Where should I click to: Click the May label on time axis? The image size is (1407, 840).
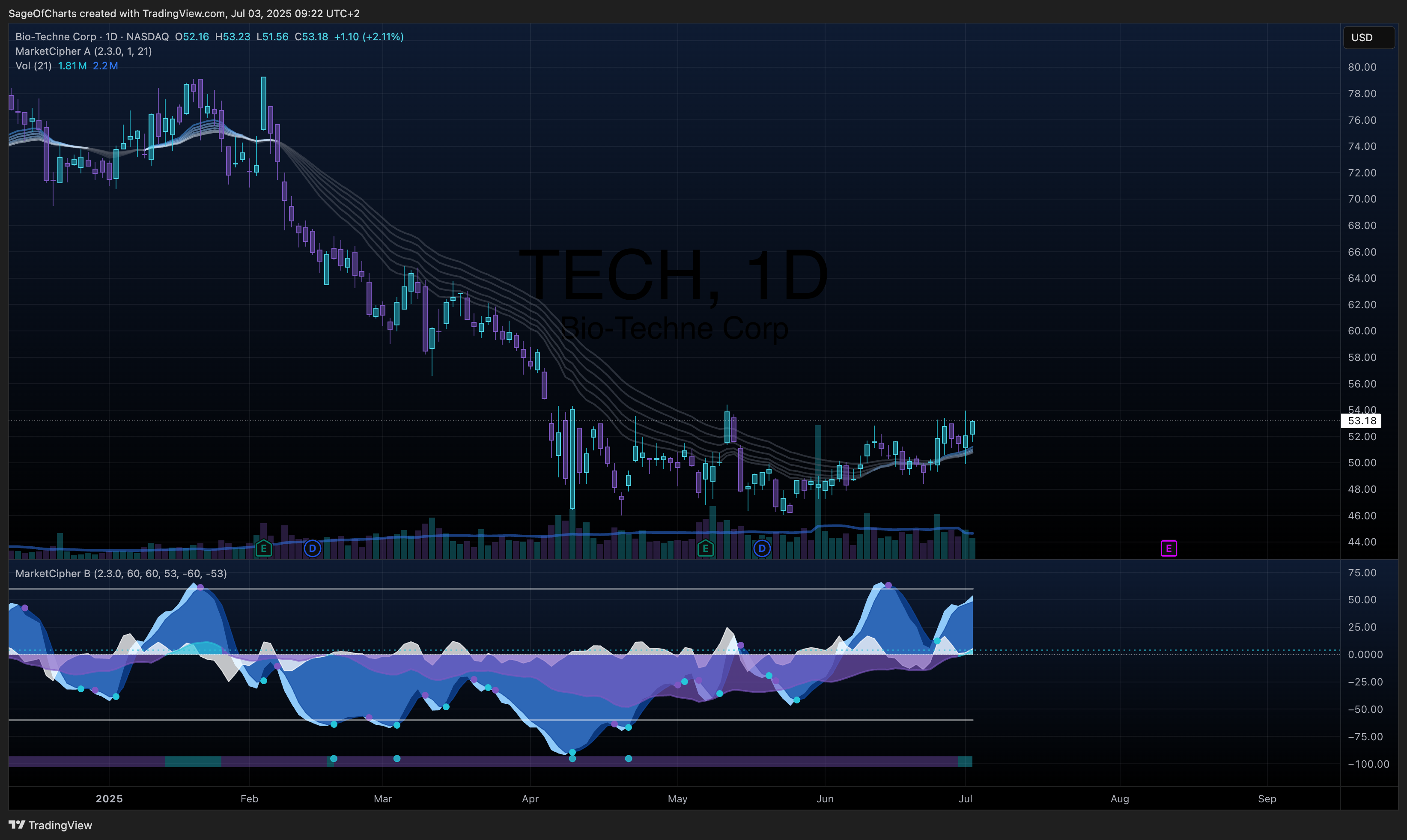677,798
